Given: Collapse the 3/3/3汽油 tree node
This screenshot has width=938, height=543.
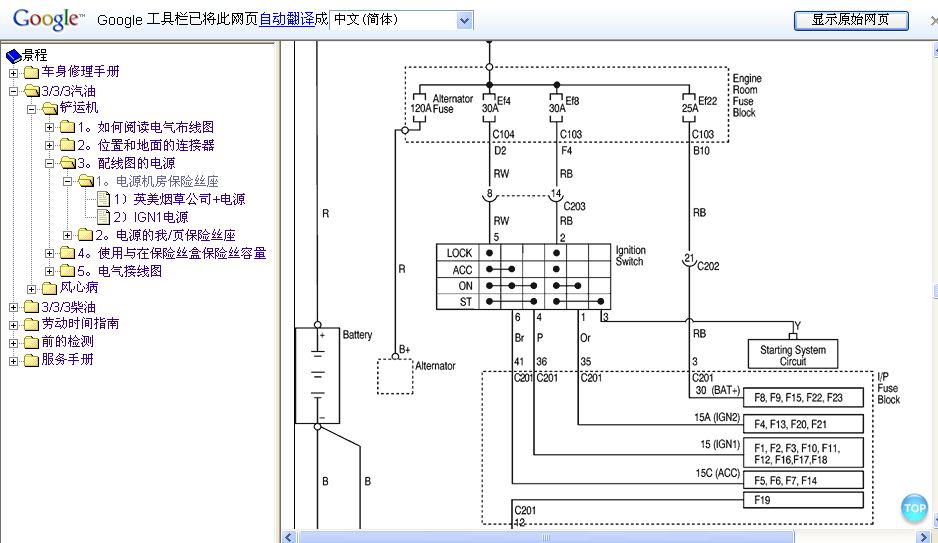Looking at the screenshot, I should (13, 91).
